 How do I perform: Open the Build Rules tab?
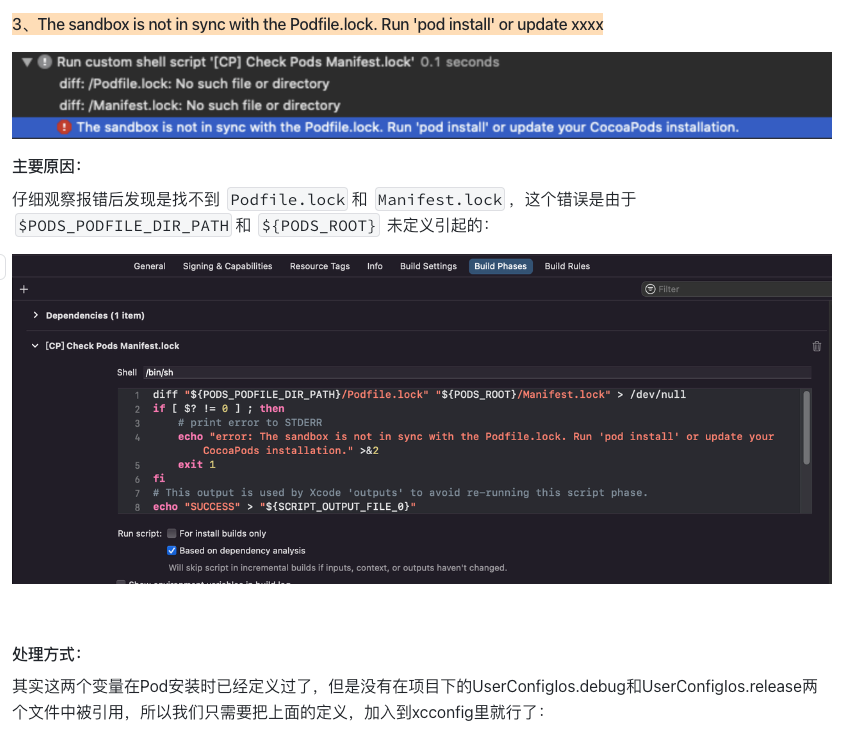pyautogui.click(x=567, y=266)
